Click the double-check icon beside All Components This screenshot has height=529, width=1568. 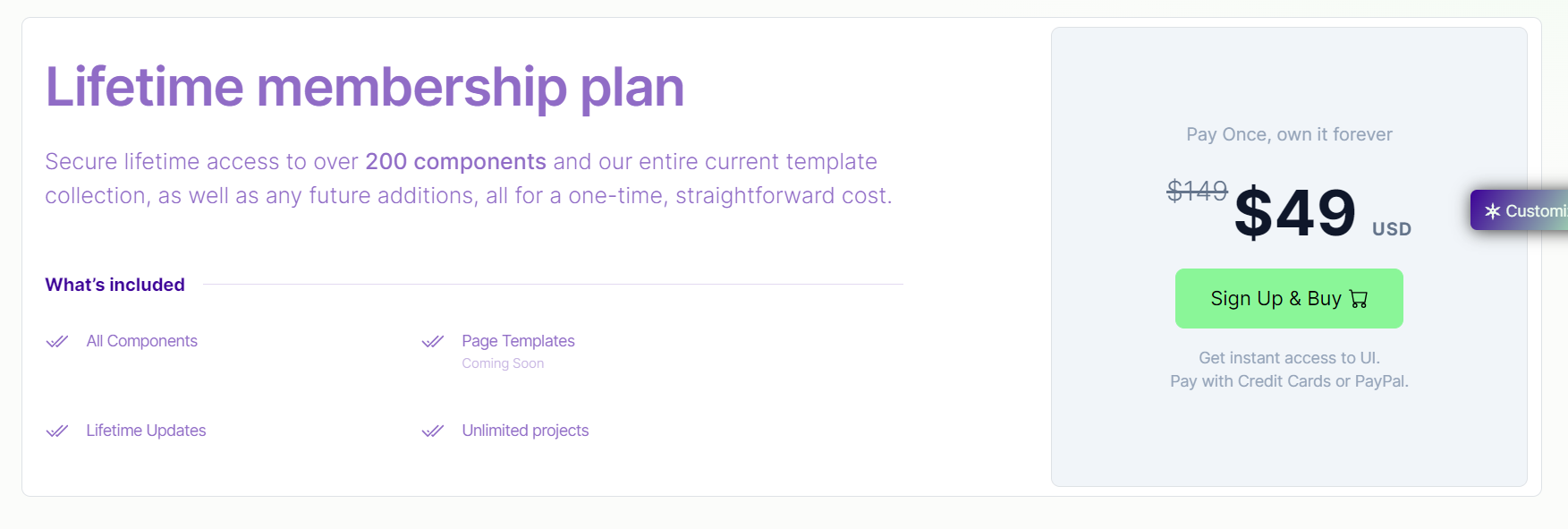57,341
